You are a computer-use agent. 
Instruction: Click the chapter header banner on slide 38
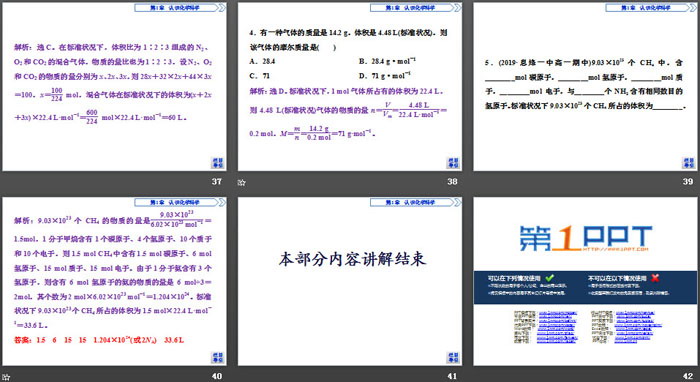tap(416, 8)
